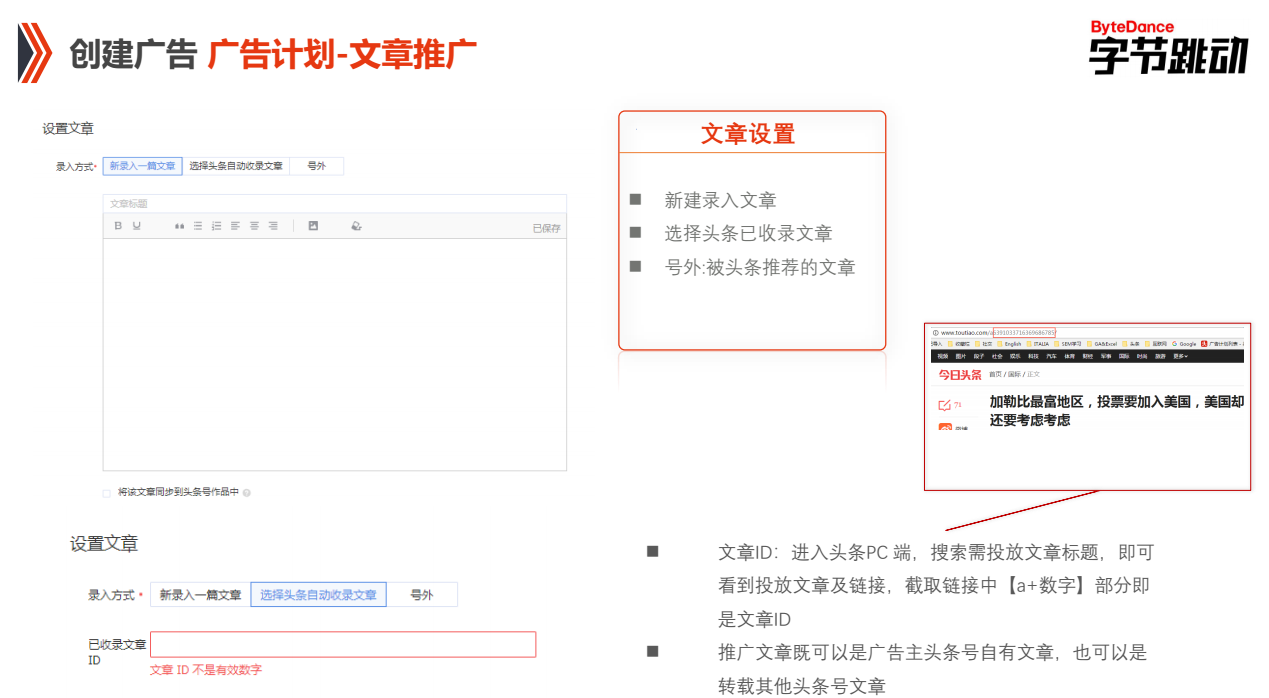Set text alignment to left

coord(235,225)
